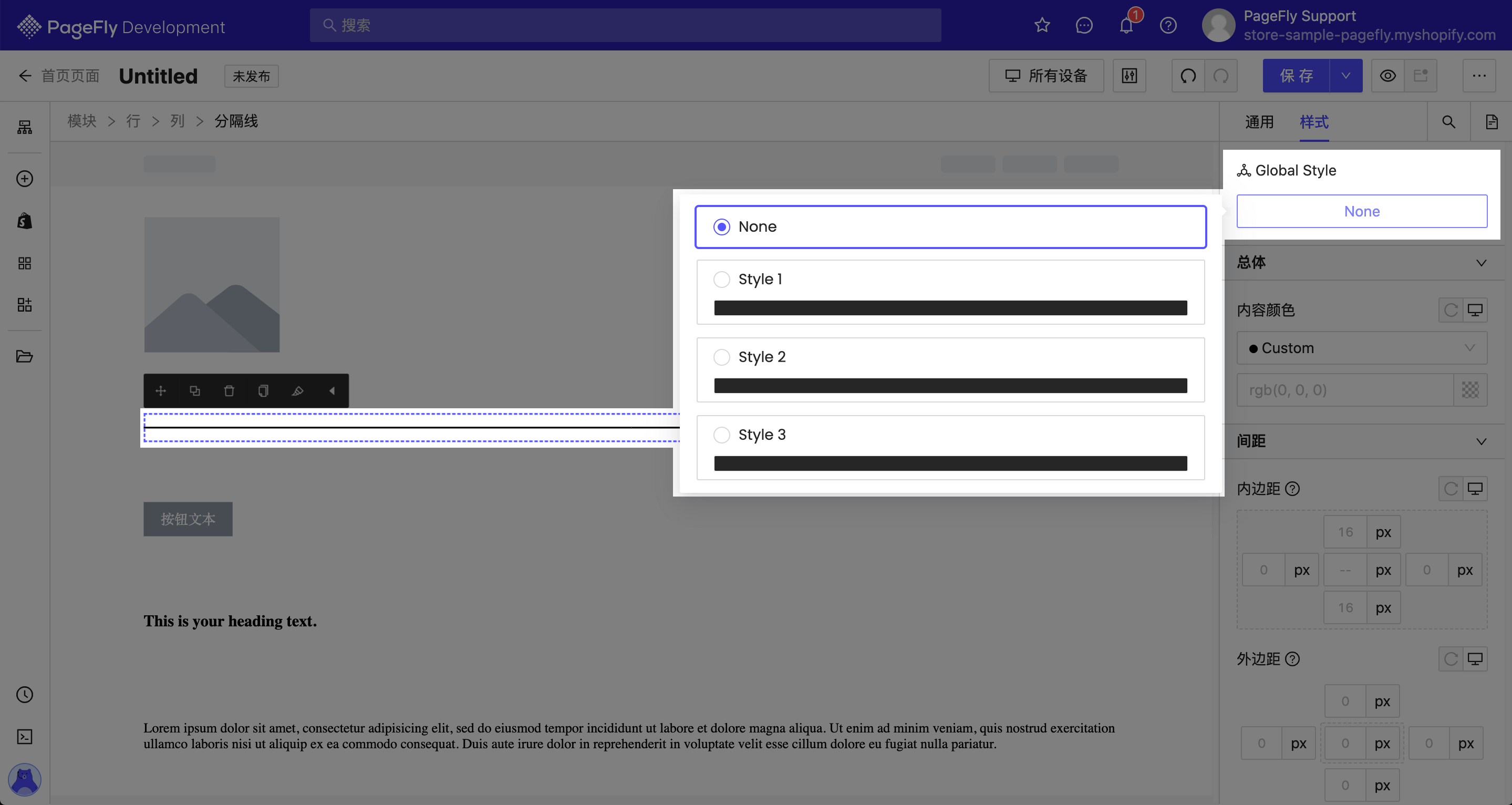Click the more options ellipsis button
The height and width of the screenshot is (805, 1512).
tap(1479, 76)
